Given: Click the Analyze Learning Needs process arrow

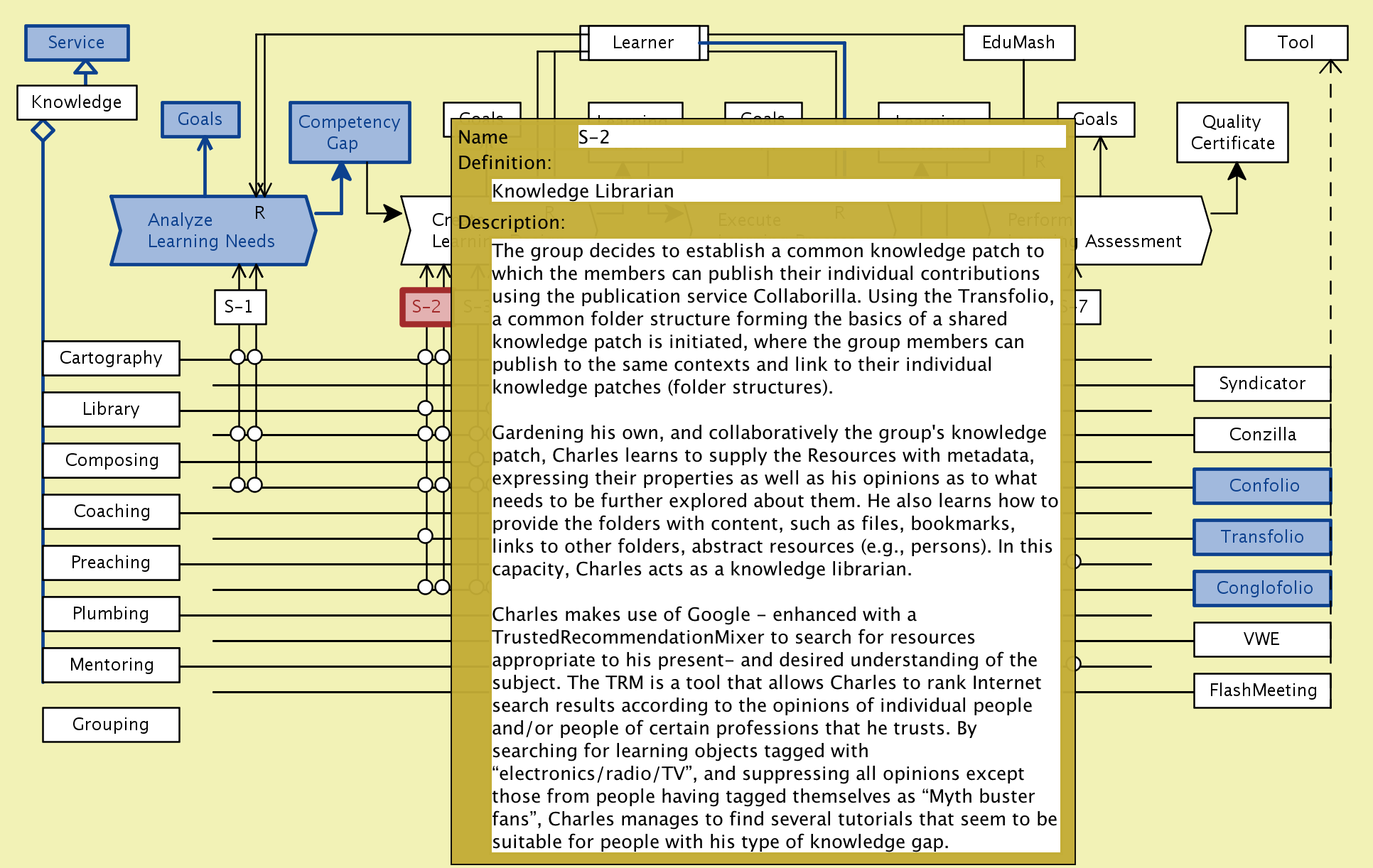Looking at the screenshot, I should (210, 231).
